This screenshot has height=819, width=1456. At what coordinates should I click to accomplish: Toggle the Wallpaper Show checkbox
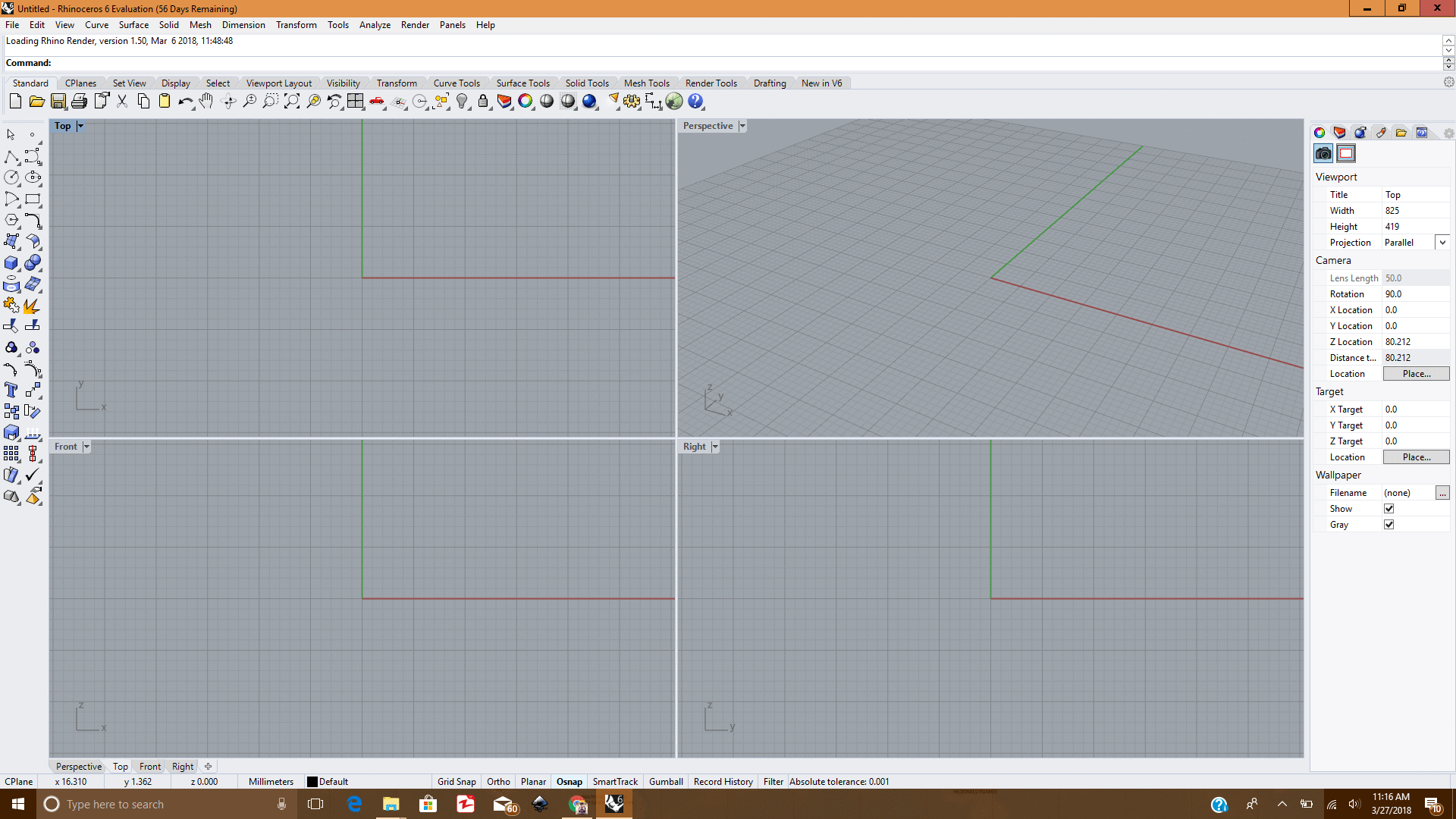pos(1389,509)
